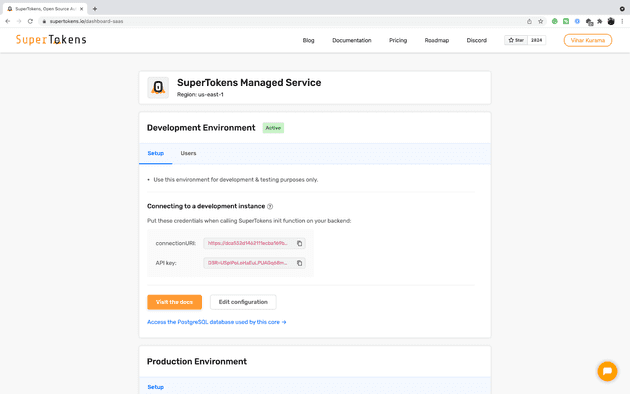Go to the Pricing page
The width and height of the screenshot is (630, 394).
coord(398,41)
